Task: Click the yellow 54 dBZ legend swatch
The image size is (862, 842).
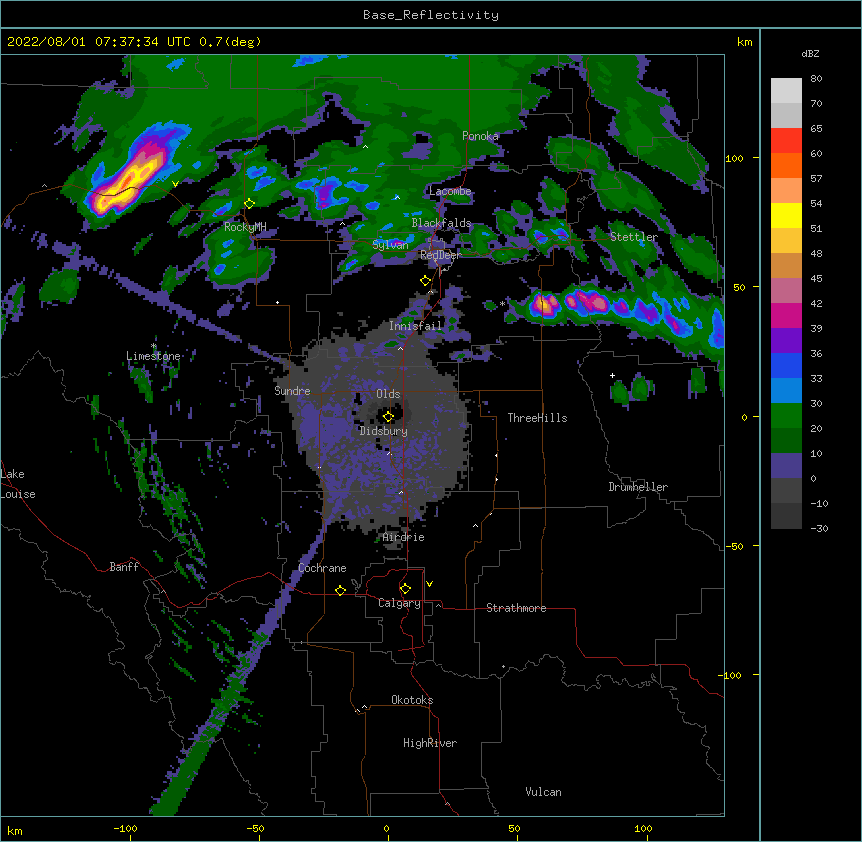Action: 786,216
